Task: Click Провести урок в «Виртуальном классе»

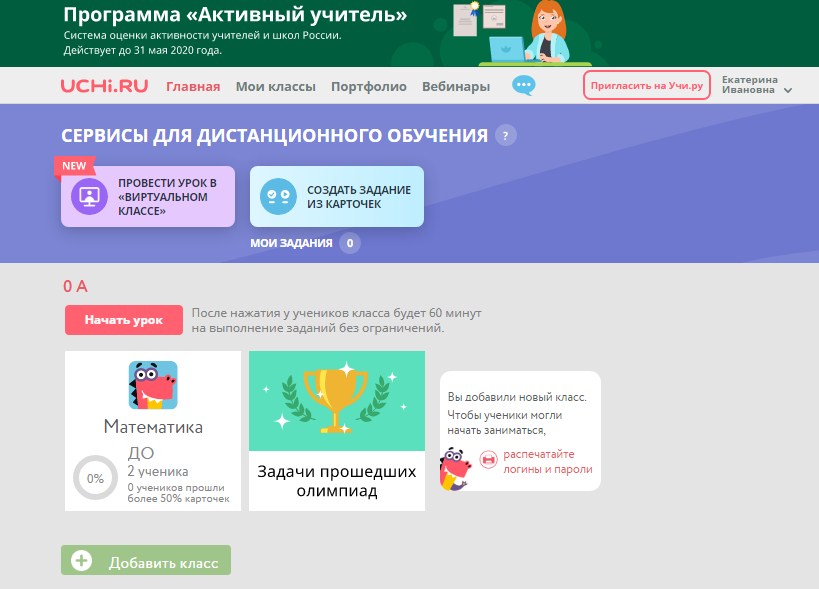Action: (x=148, y=196)
